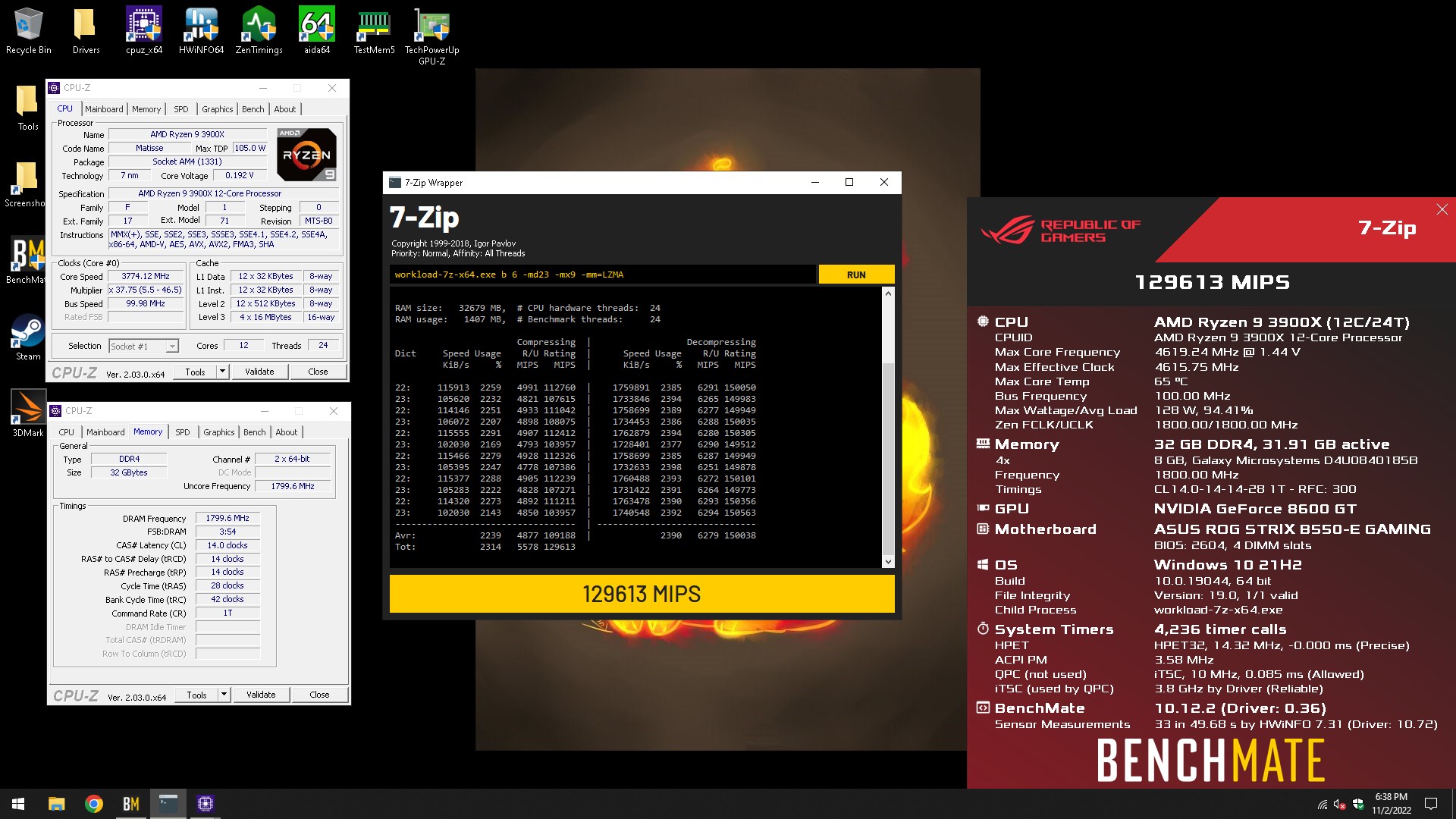
Task: Click the CPU Name field AMD Ryzen 9 3900X
Action: pos(187,134)
